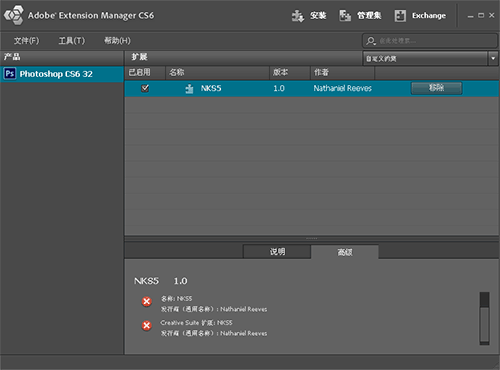
Task: Click the 安装 install button label
Action: point(318,16)
